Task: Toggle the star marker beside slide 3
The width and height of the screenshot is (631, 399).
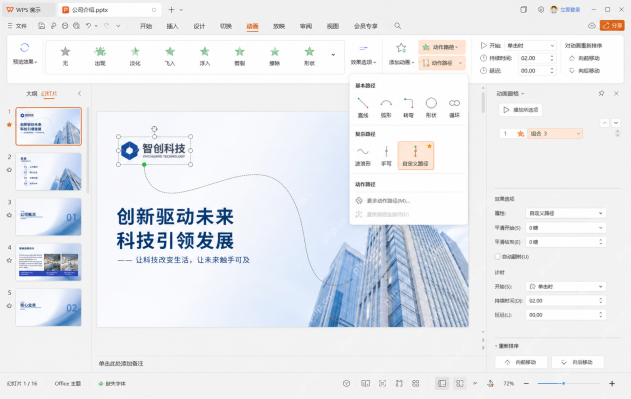Action: [9, 215]
